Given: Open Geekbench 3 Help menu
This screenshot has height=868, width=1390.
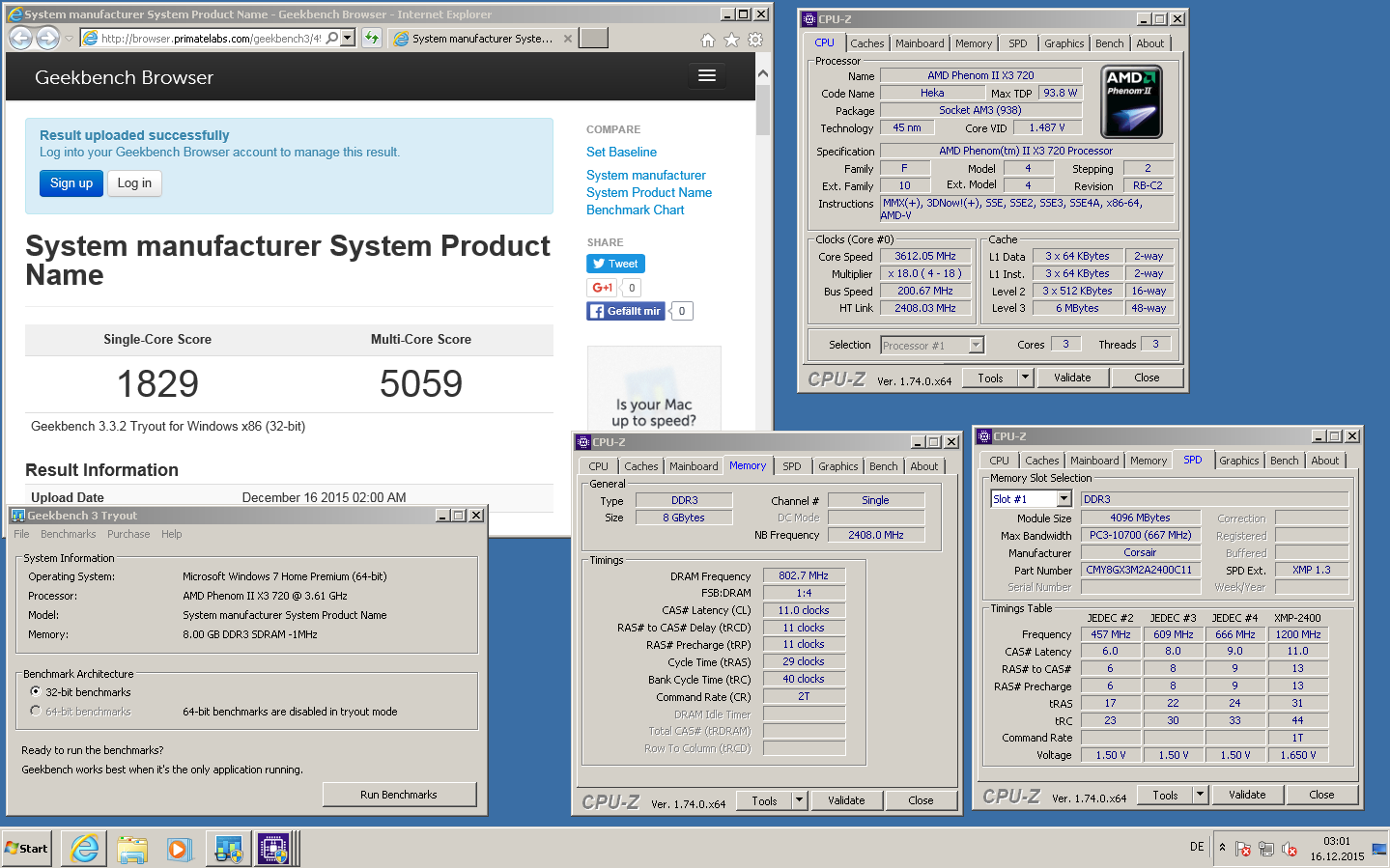Looking at the screenshot, I should (x=171, y=534).
